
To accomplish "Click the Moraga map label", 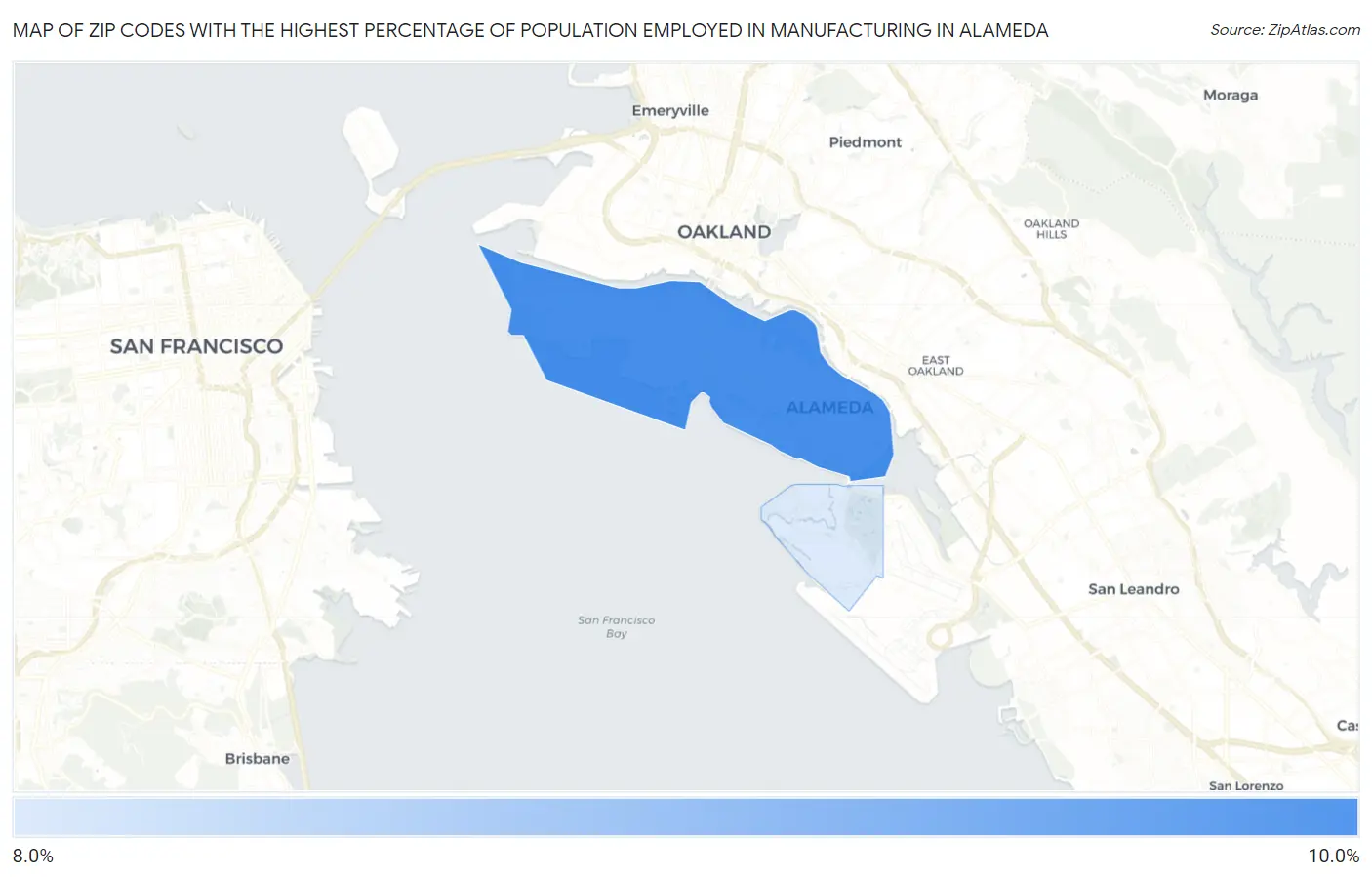I will point(1231,96).
